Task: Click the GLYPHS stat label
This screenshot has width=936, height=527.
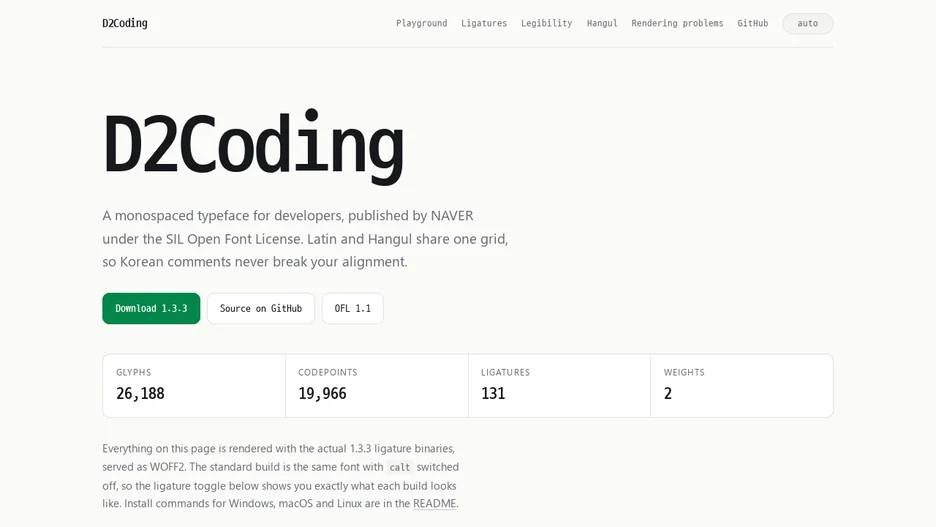Action: coord(134,372)
